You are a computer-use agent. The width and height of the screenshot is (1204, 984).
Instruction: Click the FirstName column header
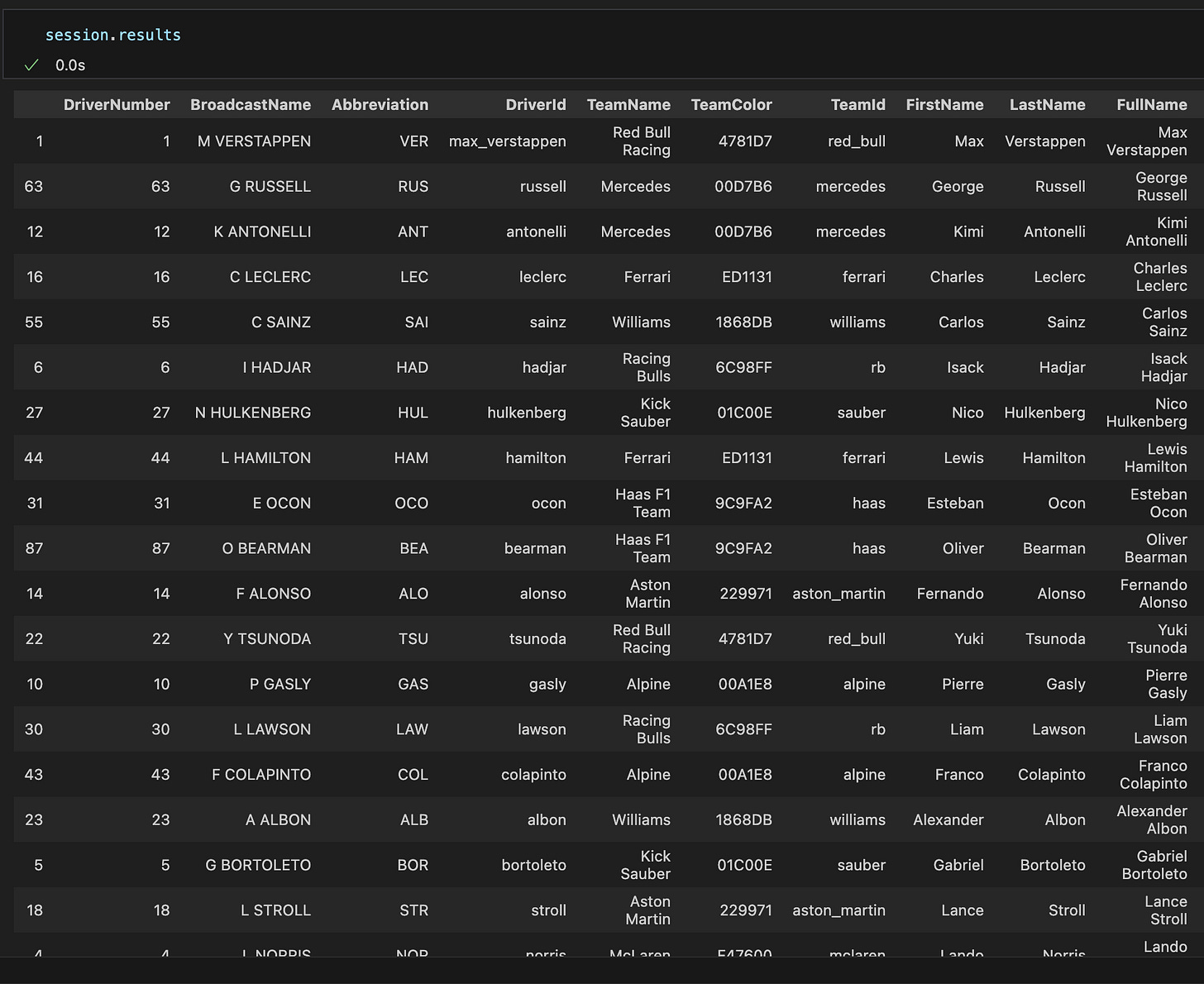pos(944,105)
